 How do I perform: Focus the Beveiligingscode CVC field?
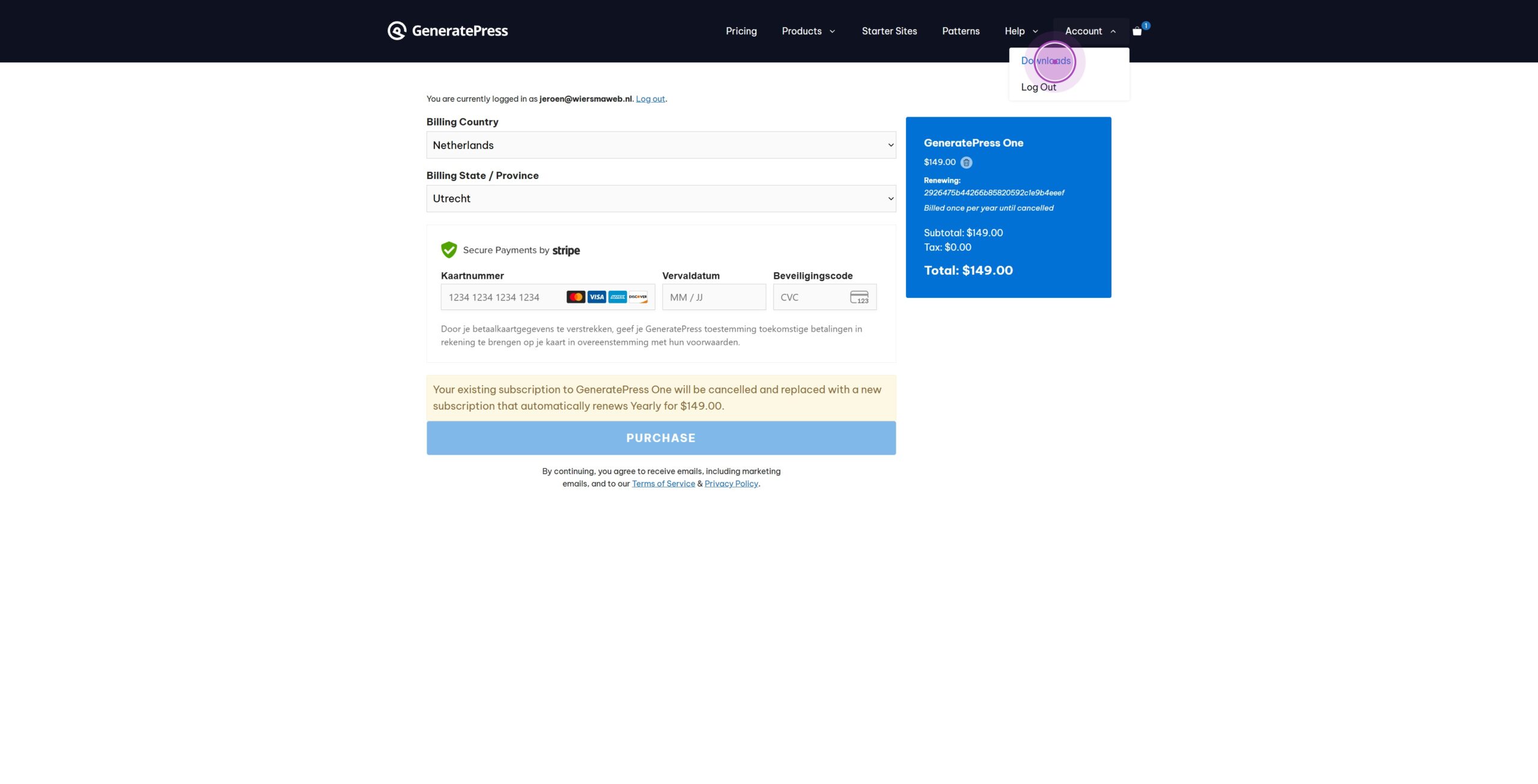coord(824,297)
